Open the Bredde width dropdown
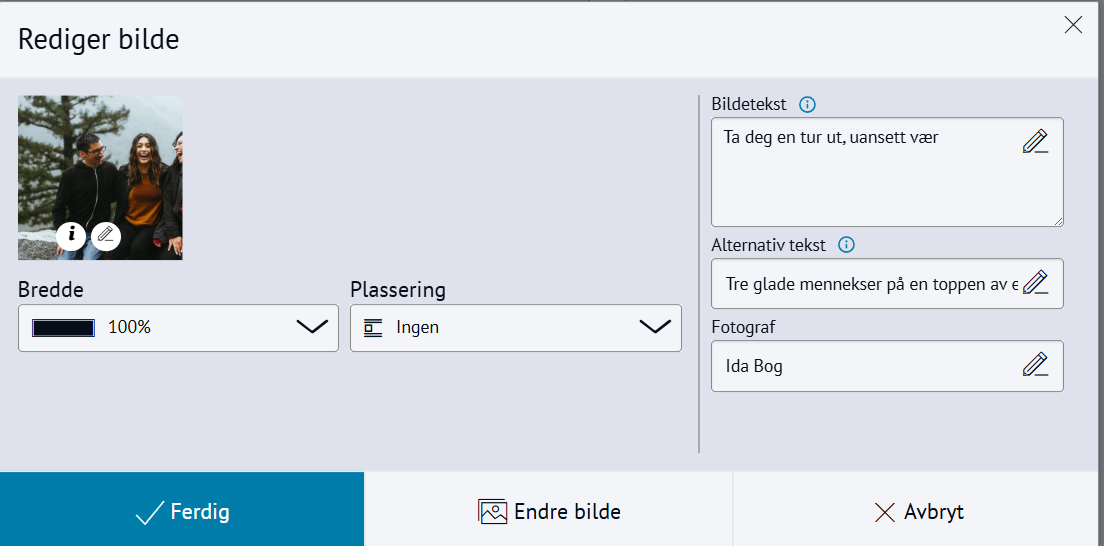This screenshot has height=546, width=1104. tap(178, 327)
